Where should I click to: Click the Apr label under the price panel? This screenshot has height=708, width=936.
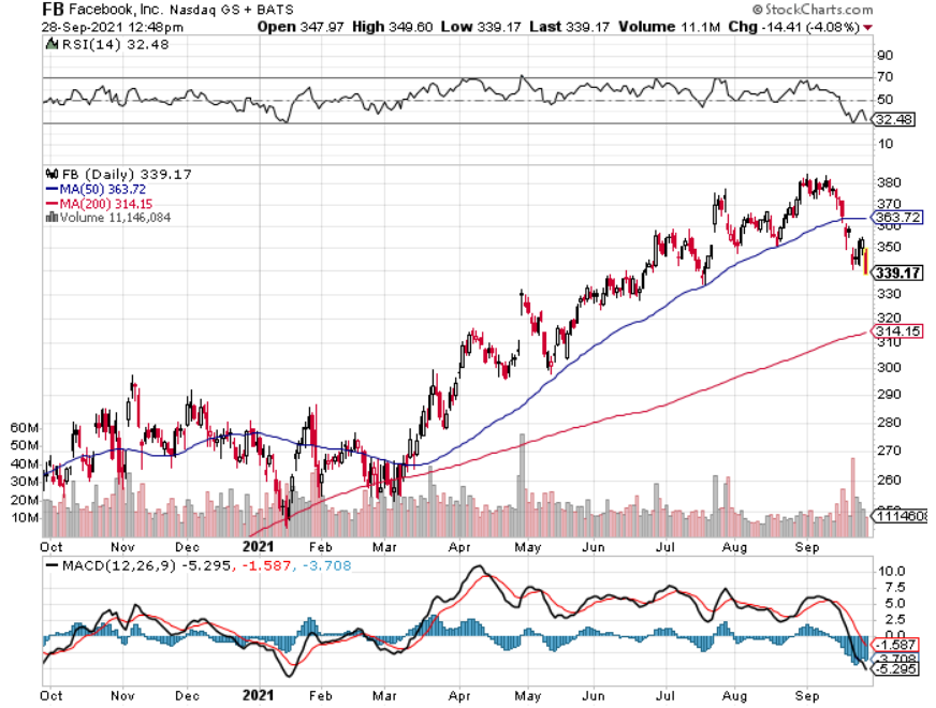[x=460, y=547]
